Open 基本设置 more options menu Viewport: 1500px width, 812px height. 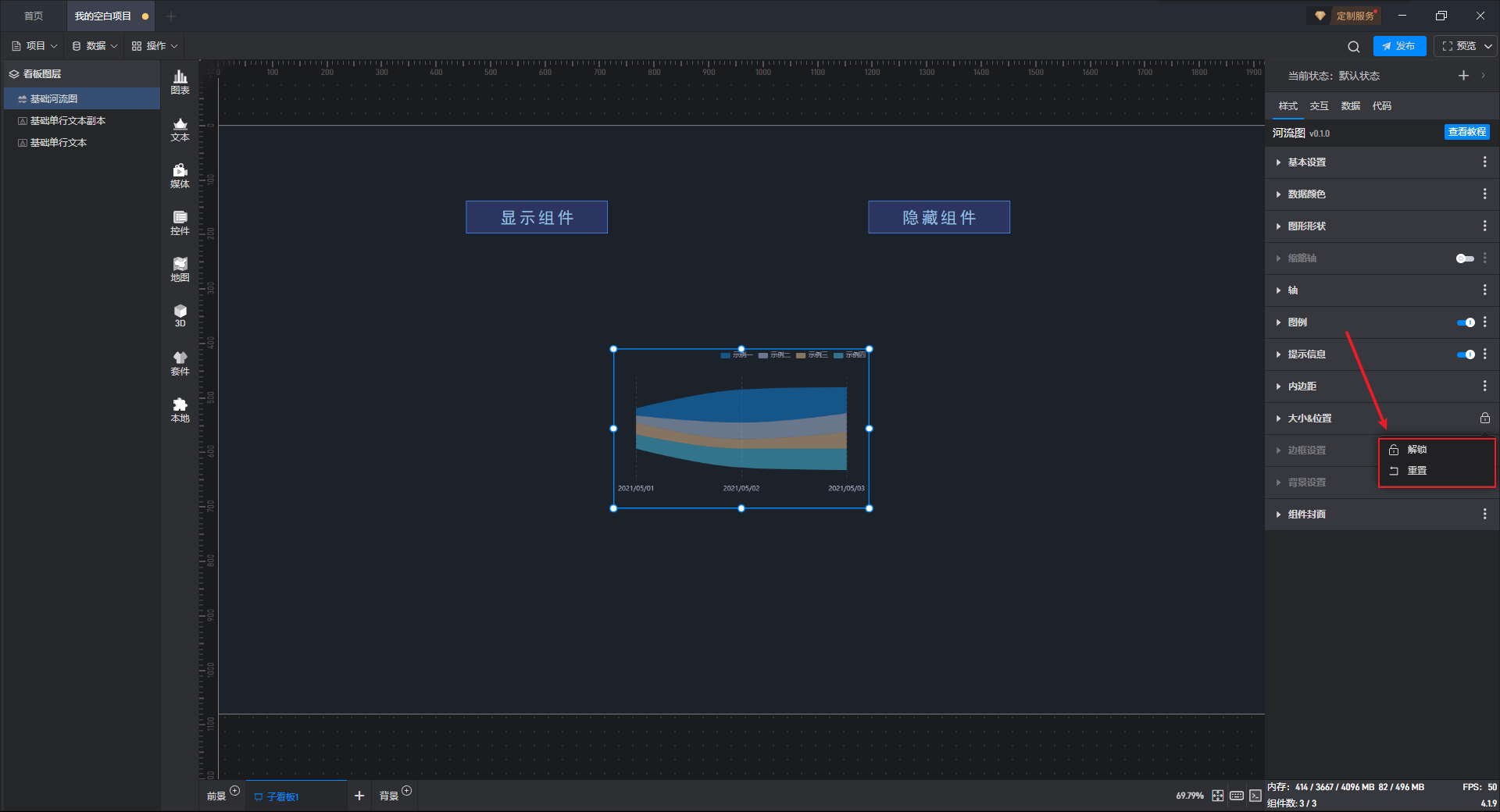tap(1484, 162)
